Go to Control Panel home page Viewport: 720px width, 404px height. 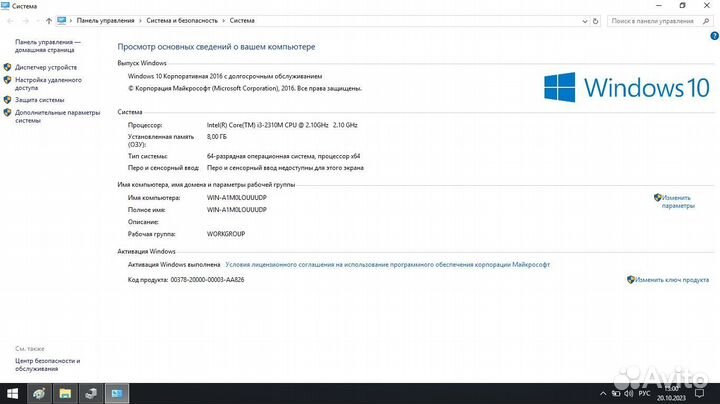48,46
